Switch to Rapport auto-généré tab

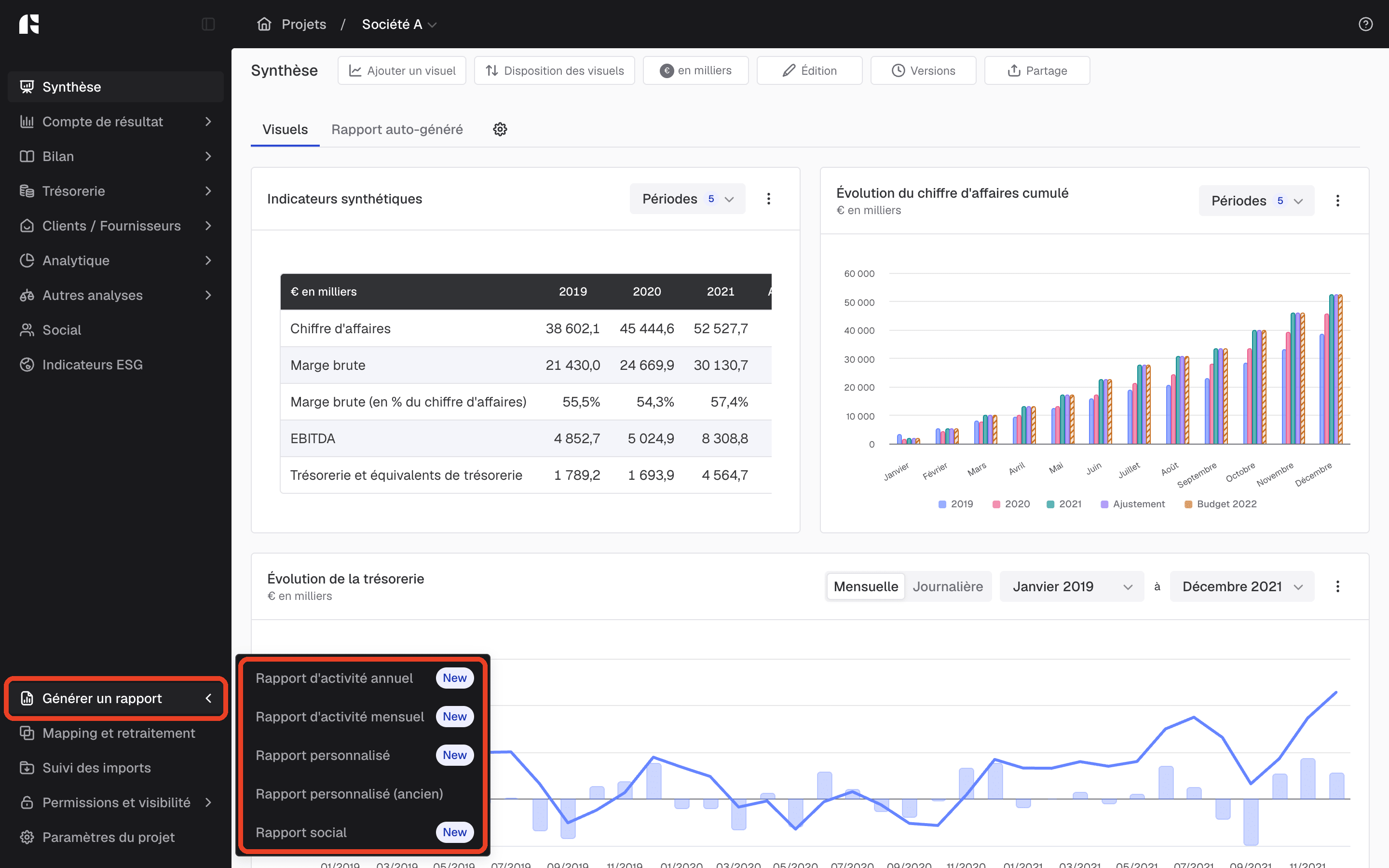pyautogui.click(x=397, y=129)
